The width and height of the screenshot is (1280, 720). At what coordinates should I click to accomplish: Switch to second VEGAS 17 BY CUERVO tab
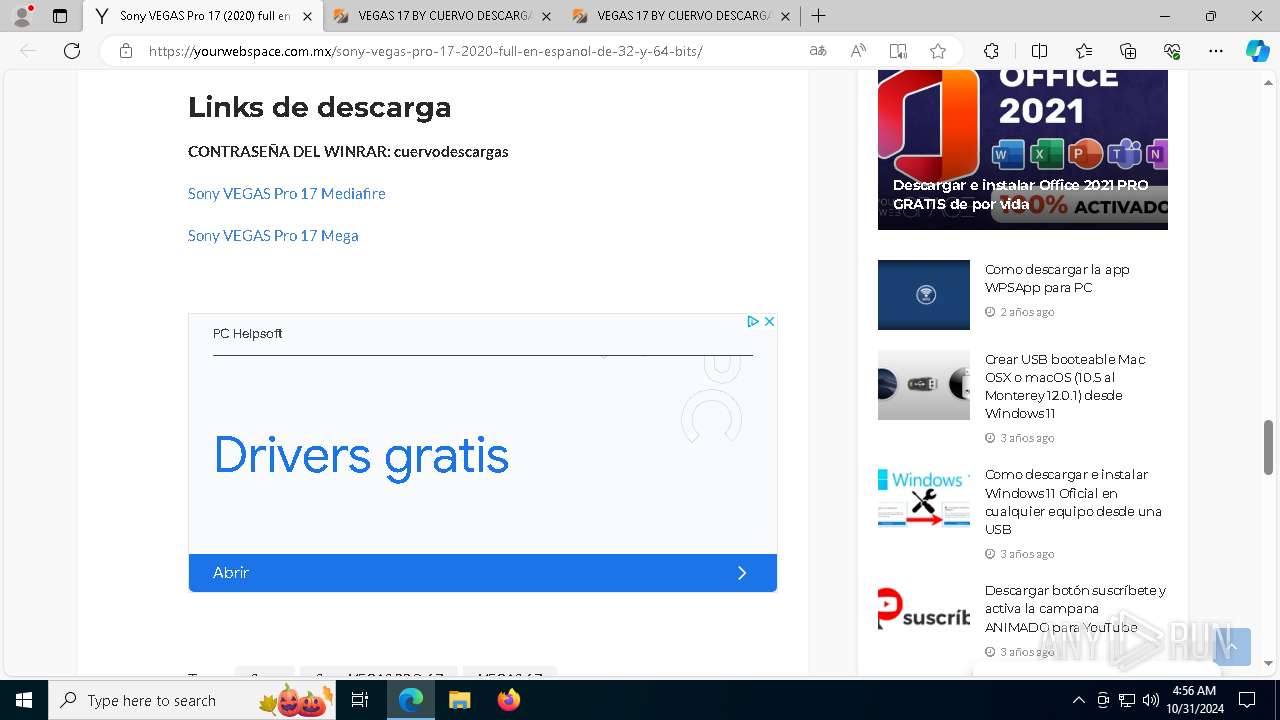point(443,16)
